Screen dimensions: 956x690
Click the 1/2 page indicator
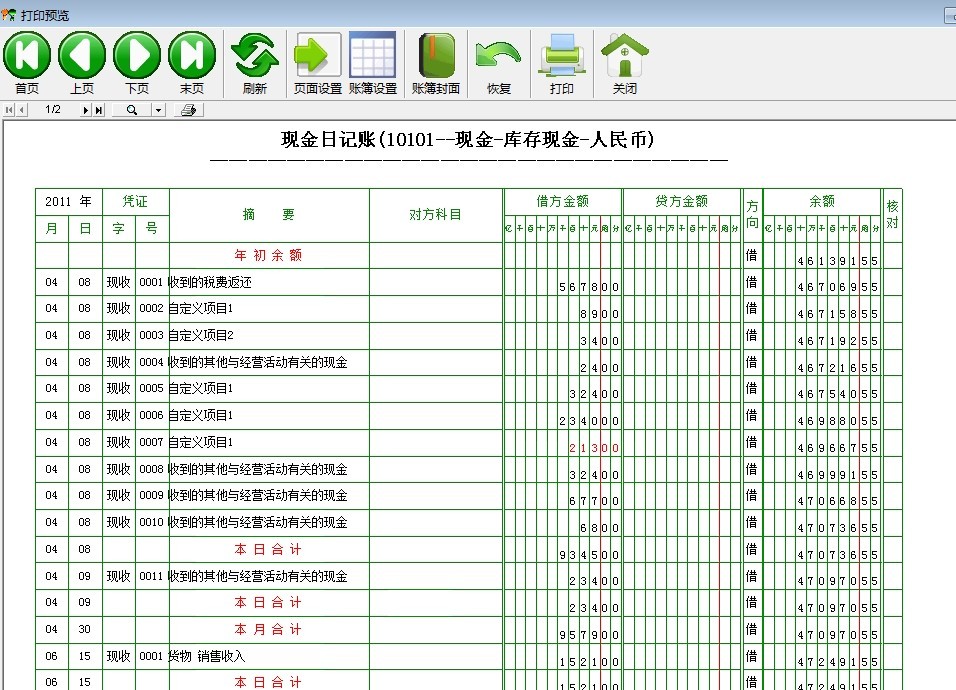tap(53, 109)
